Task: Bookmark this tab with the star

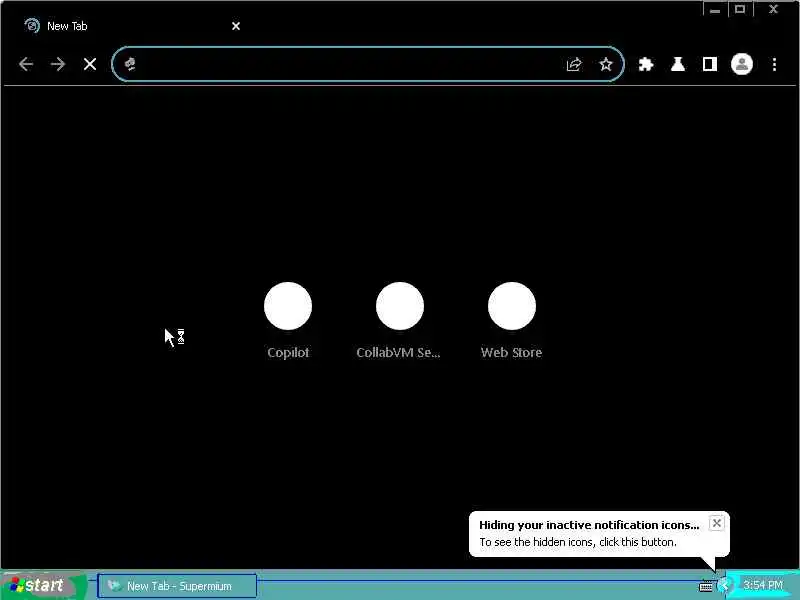Action: 606,64
